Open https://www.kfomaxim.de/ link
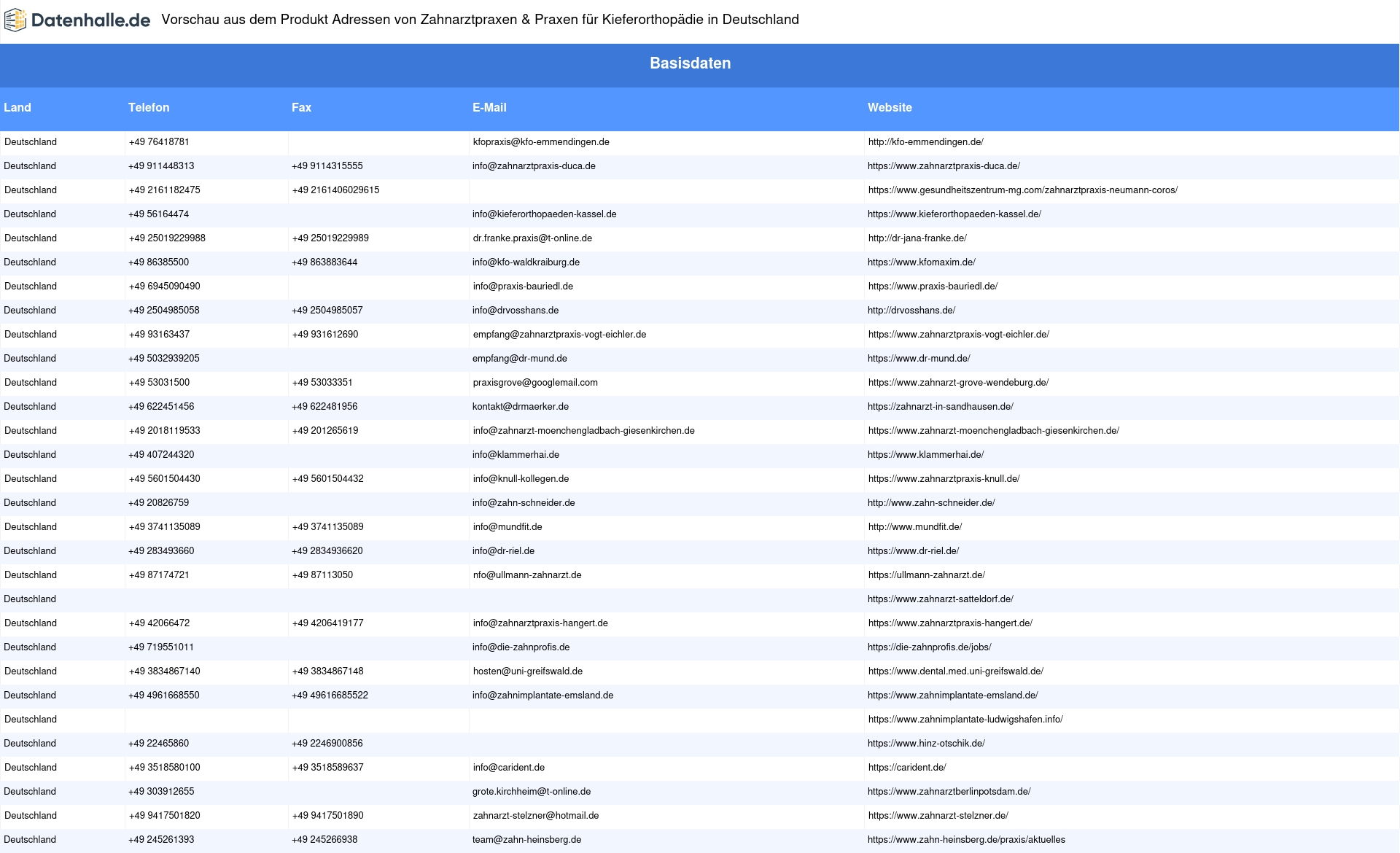 922,262
